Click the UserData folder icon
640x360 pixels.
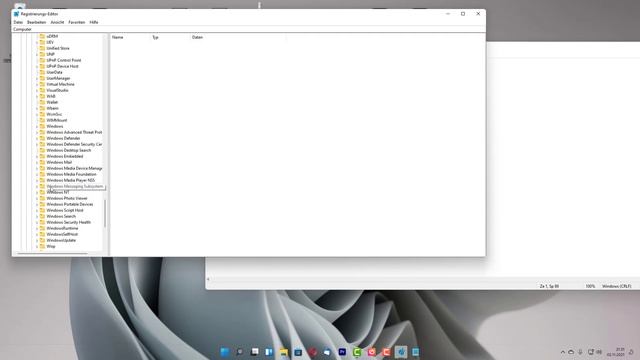tap(42, 72)
